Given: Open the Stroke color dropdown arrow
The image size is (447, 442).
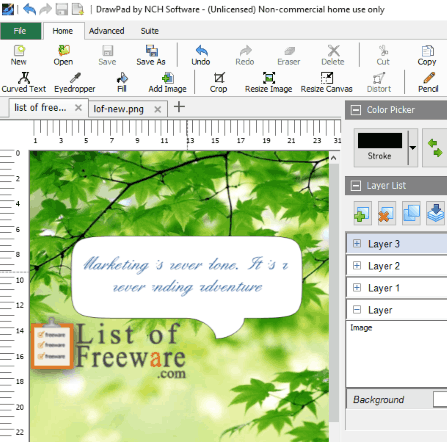Looking at the screenshot, I should [413, 148].
